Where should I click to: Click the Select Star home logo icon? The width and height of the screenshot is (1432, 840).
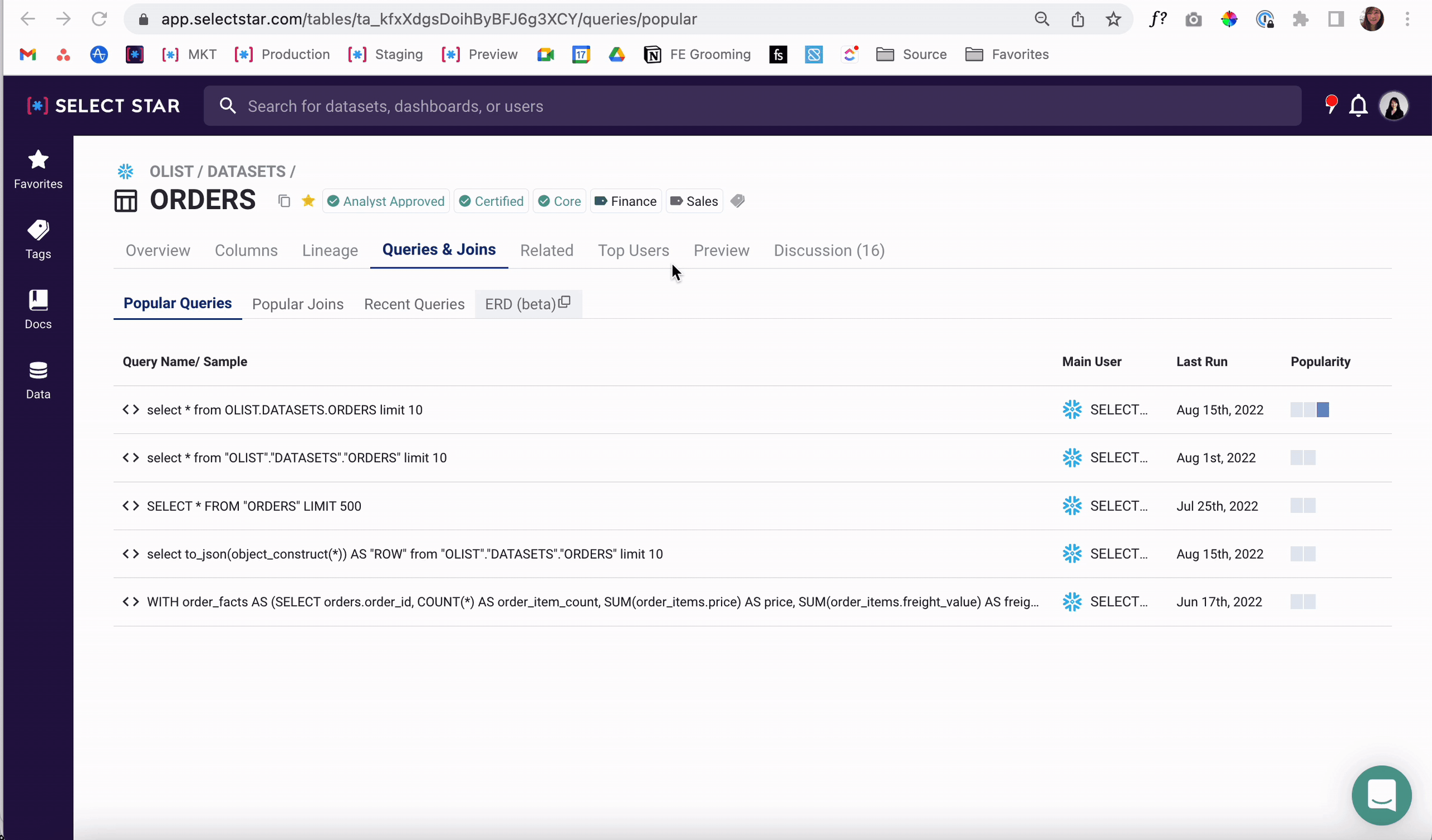click(x=37, y=105)
